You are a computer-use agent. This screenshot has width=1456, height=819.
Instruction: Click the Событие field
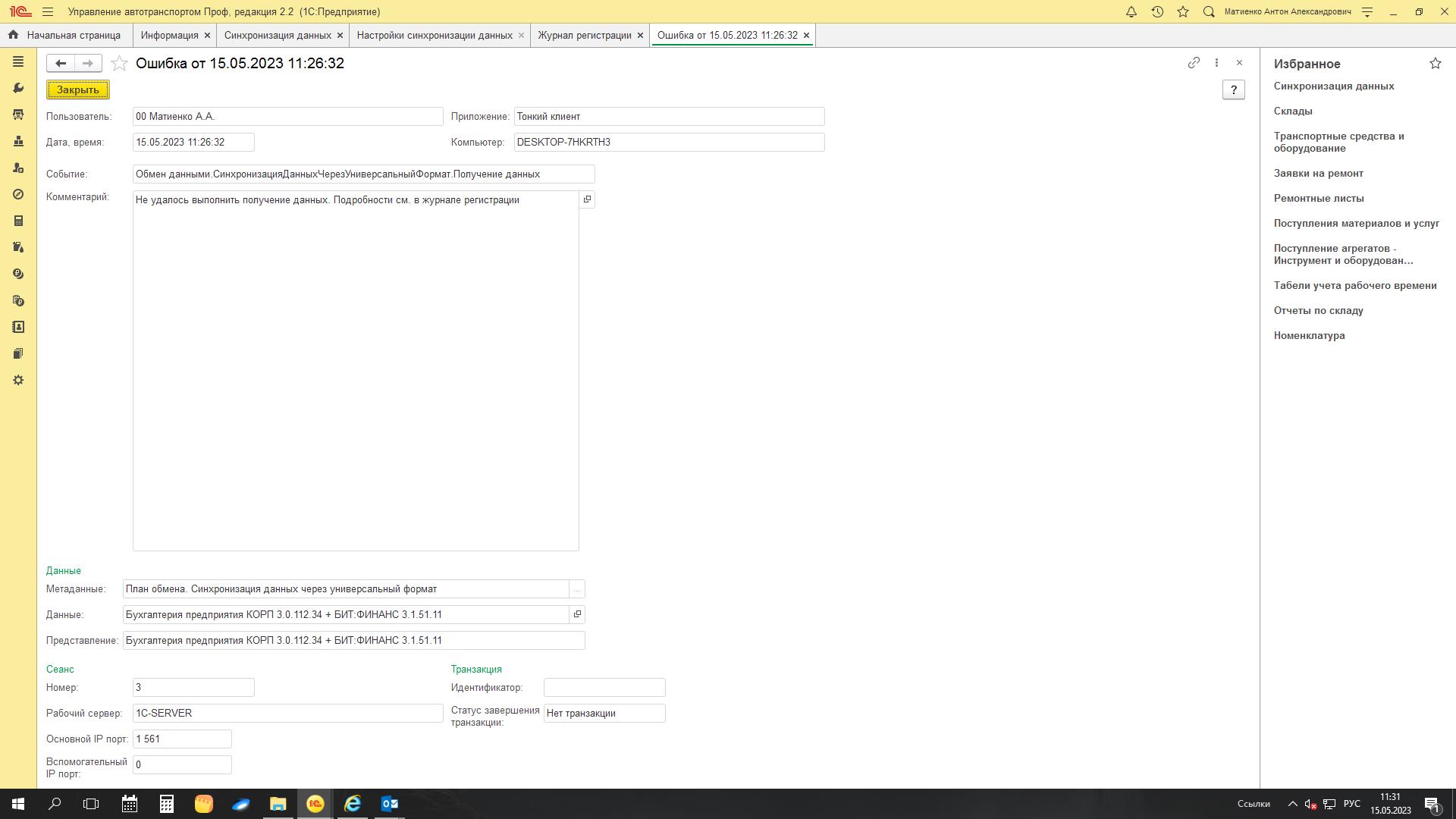pyautogui.click(x=364, y=174)
